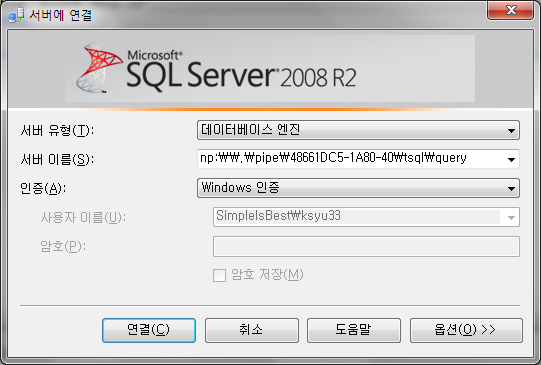Expand settings via 옵션(O) >> button
Image resolution: width=541 pixels, height=365 pixels.
pyautogui.click(x=466, y=330)
